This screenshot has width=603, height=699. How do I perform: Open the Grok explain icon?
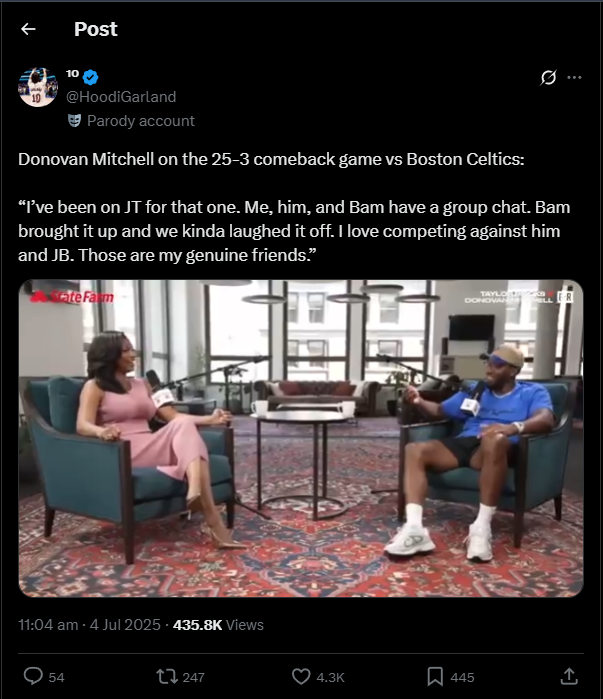point(548,78)
